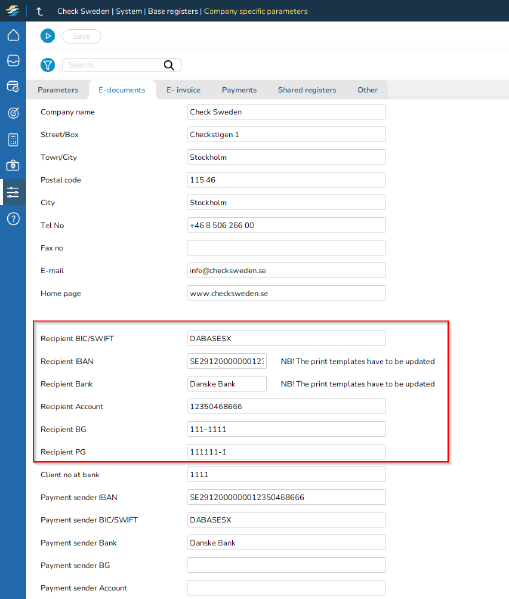Click the blue play round button
Image resolution: width=509 pixels, height=599 pixels.
click(48, 36)
